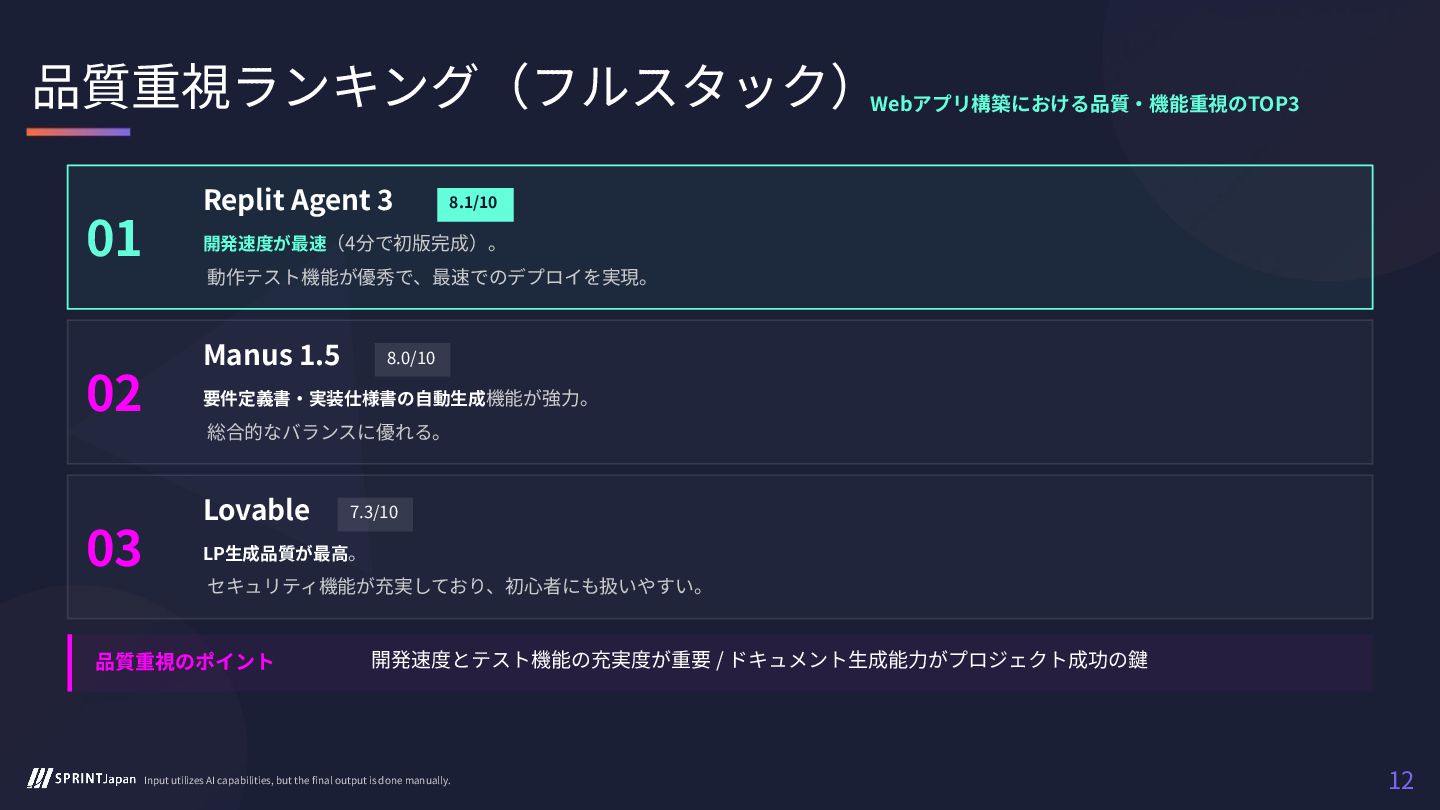
Task: Click the 7.3/10 score badge
Action: tap(375, 514)
